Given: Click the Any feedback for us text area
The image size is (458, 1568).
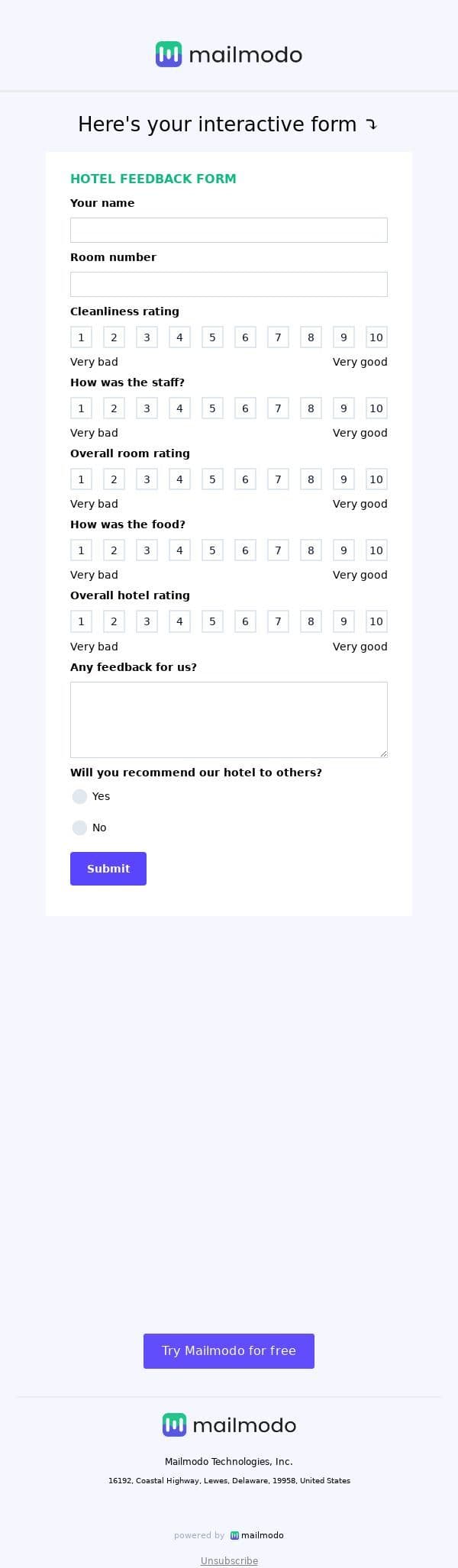Looking at the screenshot, I should tap(229, 720).
